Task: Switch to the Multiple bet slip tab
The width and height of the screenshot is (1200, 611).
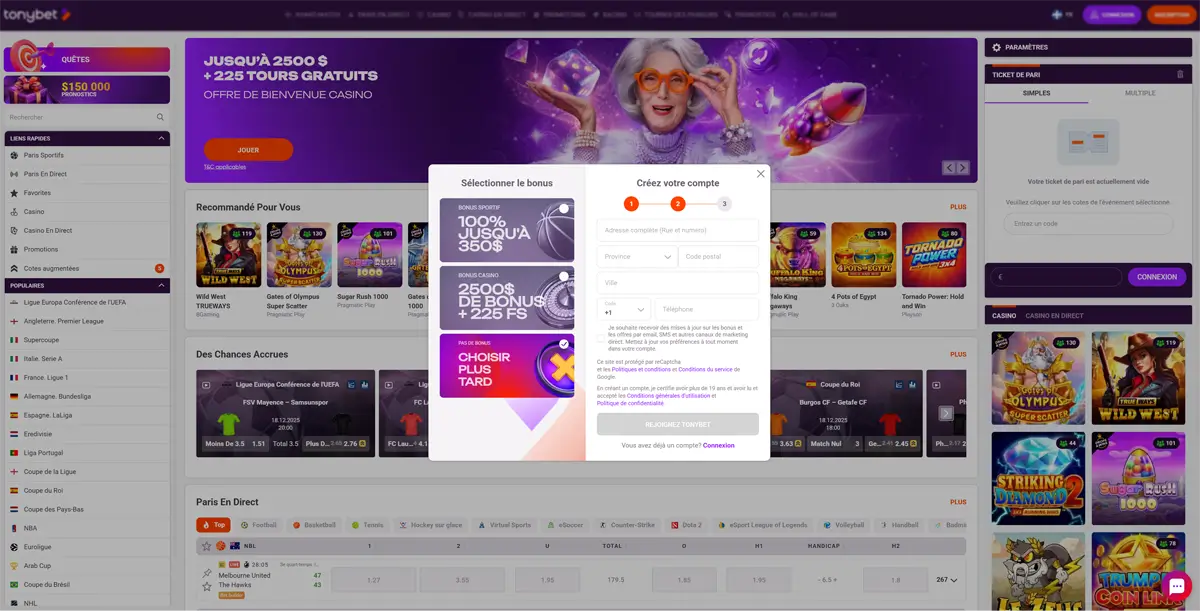Action: click(1139, 93)
